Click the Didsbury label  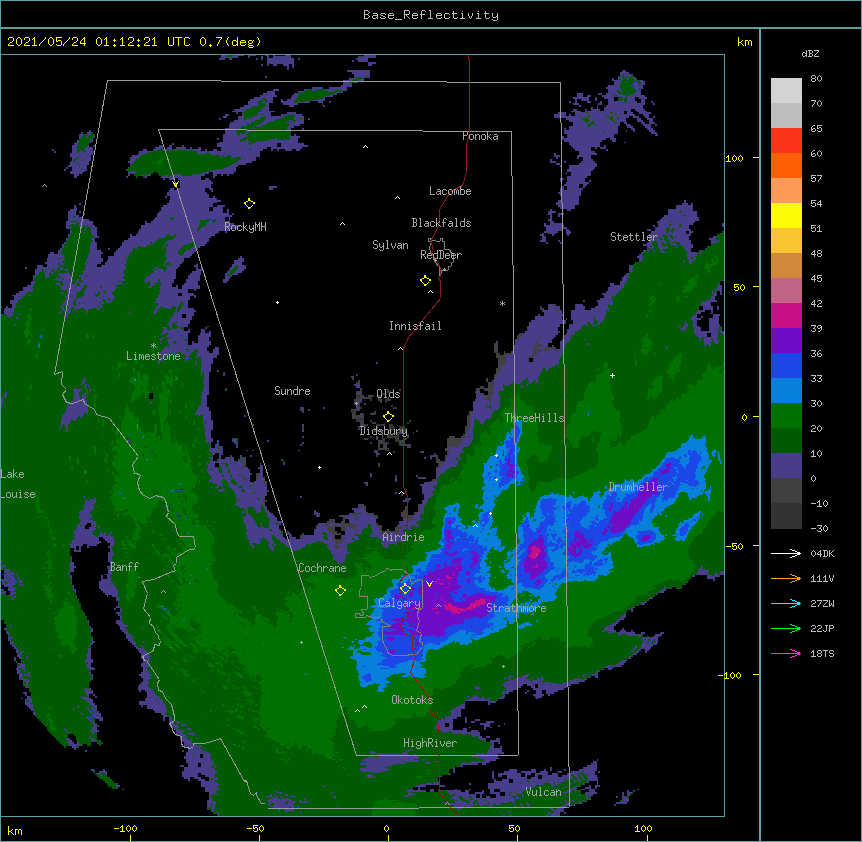383,431
